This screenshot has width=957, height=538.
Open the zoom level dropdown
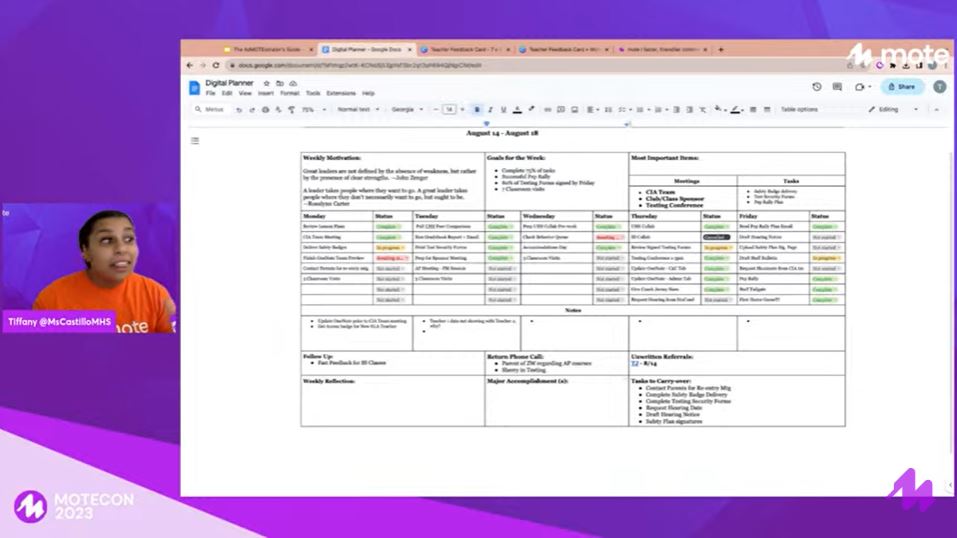314,110
